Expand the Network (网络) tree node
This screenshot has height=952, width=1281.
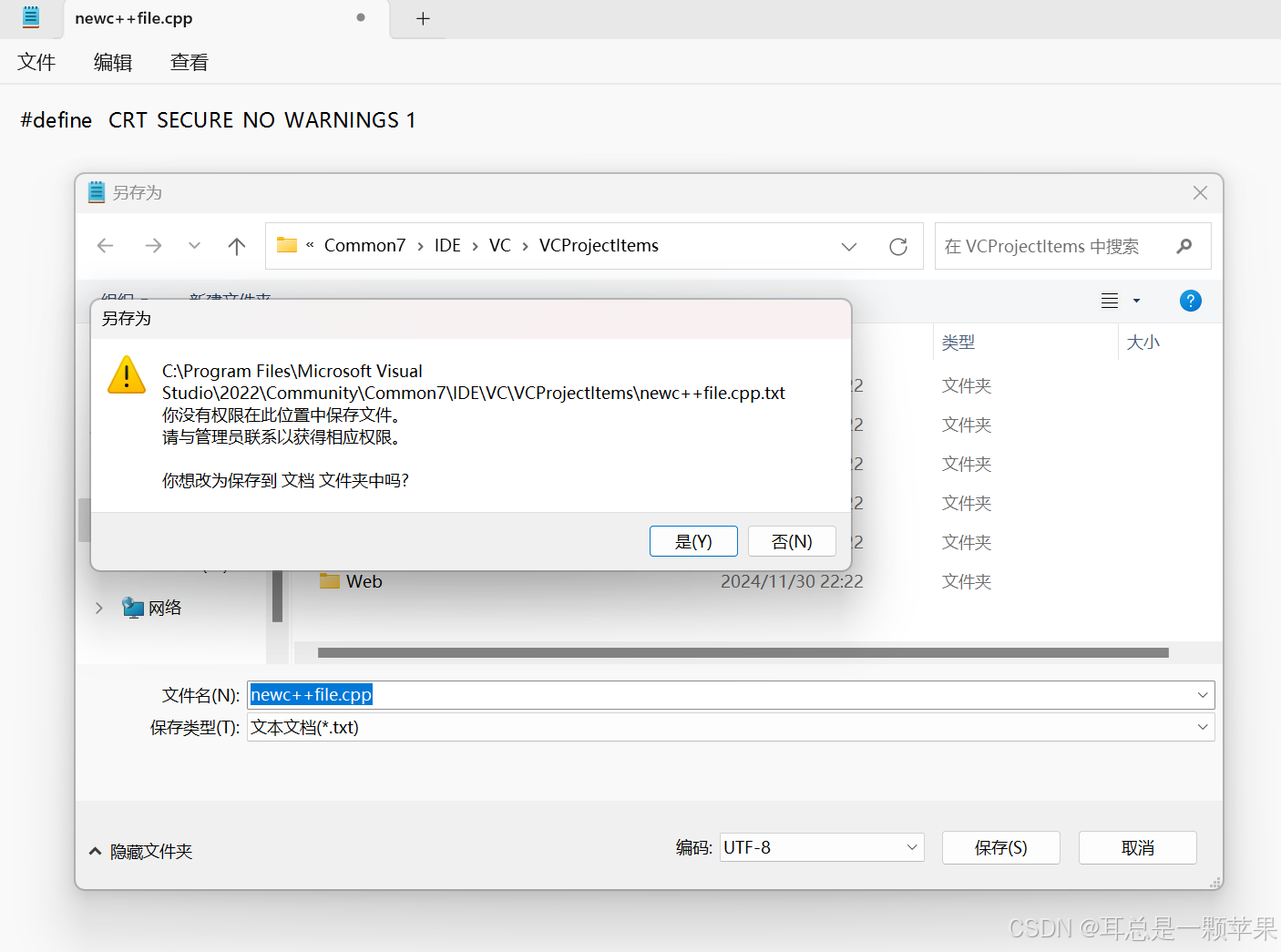[x=99, y=608]
